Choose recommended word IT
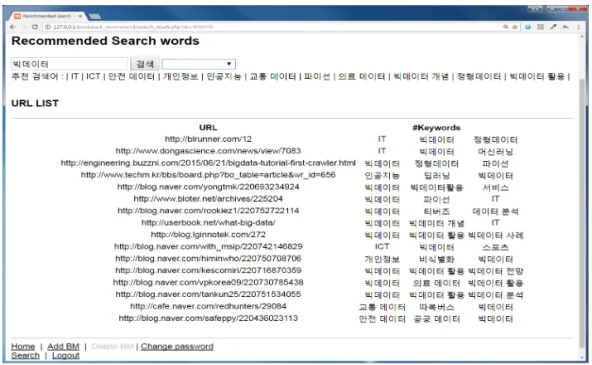Viewport: 592px width, 365px height. (x=75, y=76)
